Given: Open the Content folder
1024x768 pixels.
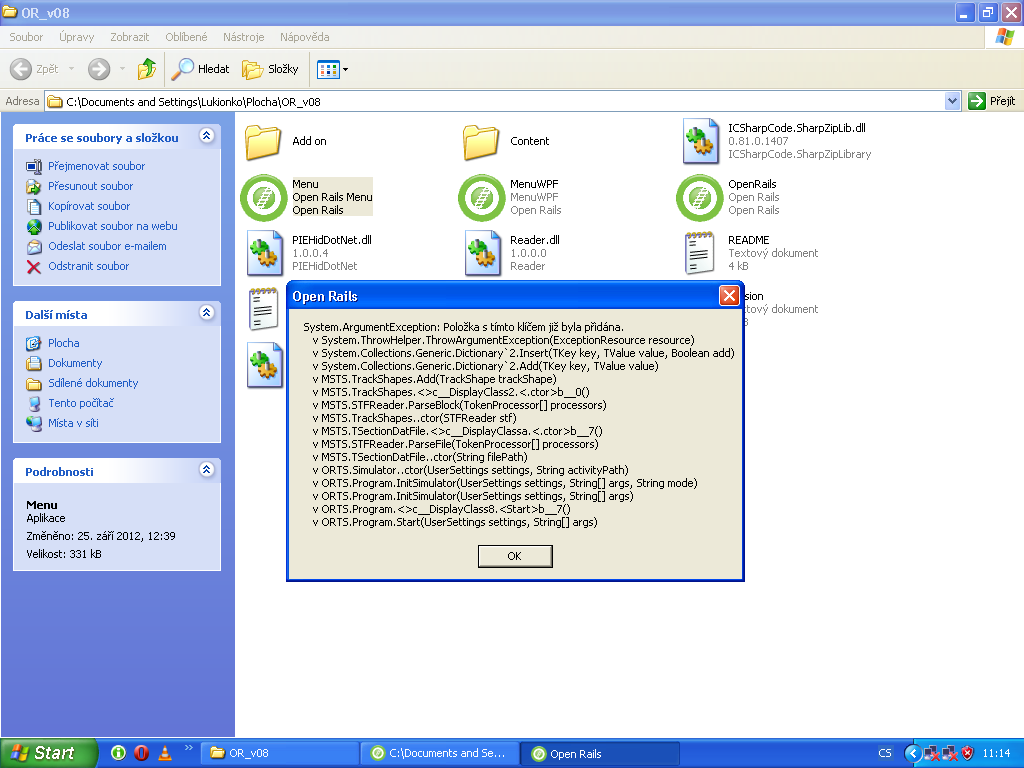Looking at the screenshot, I should pyautogui.click(x=481, y=142).
